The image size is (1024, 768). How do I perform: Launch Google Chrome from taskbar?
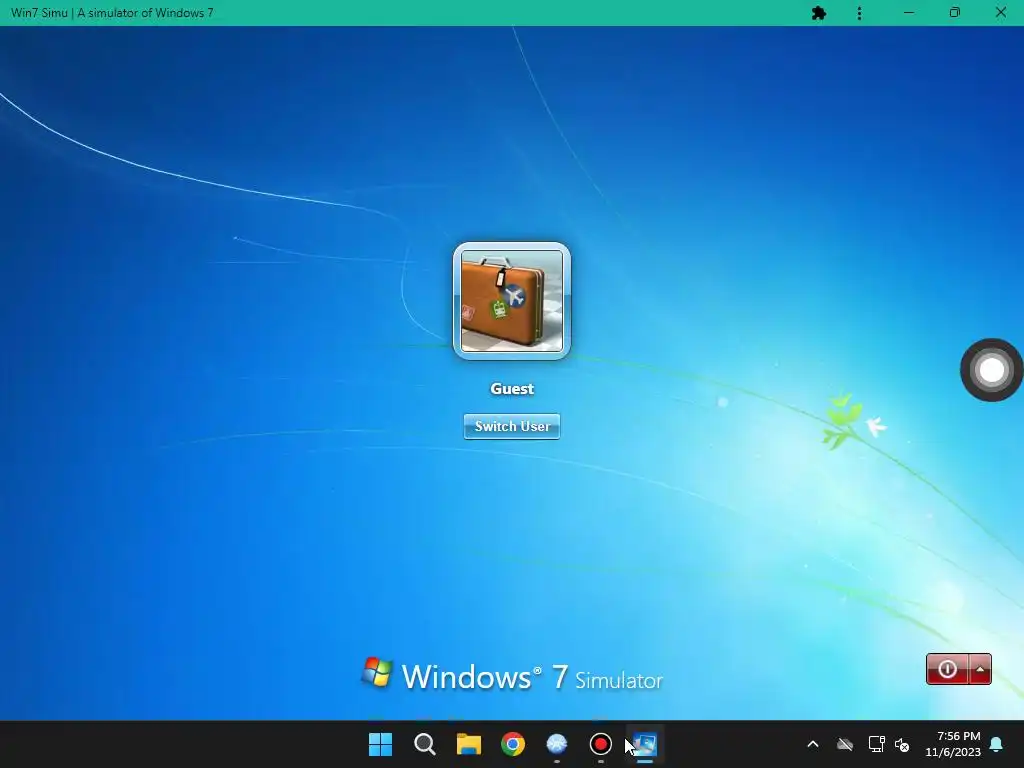(x=513, y=744)
